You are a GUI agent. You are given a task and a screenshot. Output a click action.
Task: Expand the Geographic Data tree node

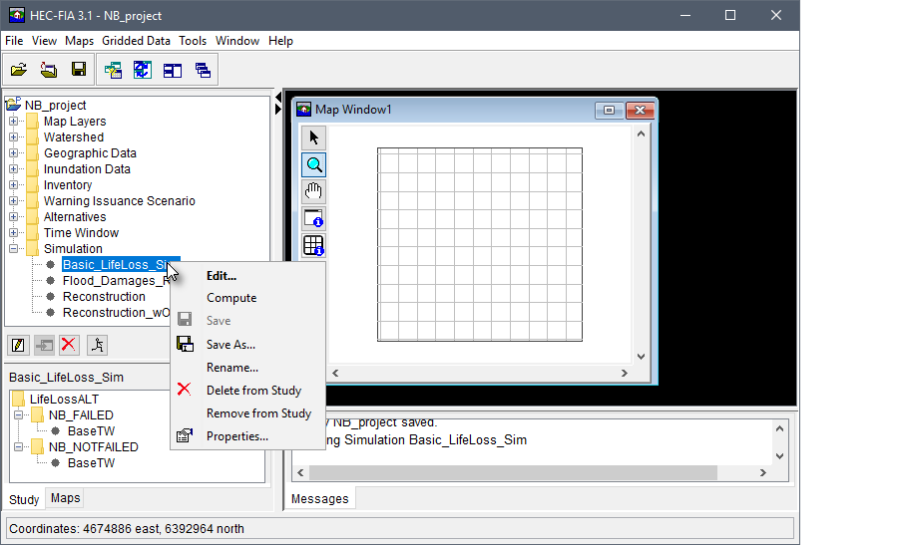point(13,153)
